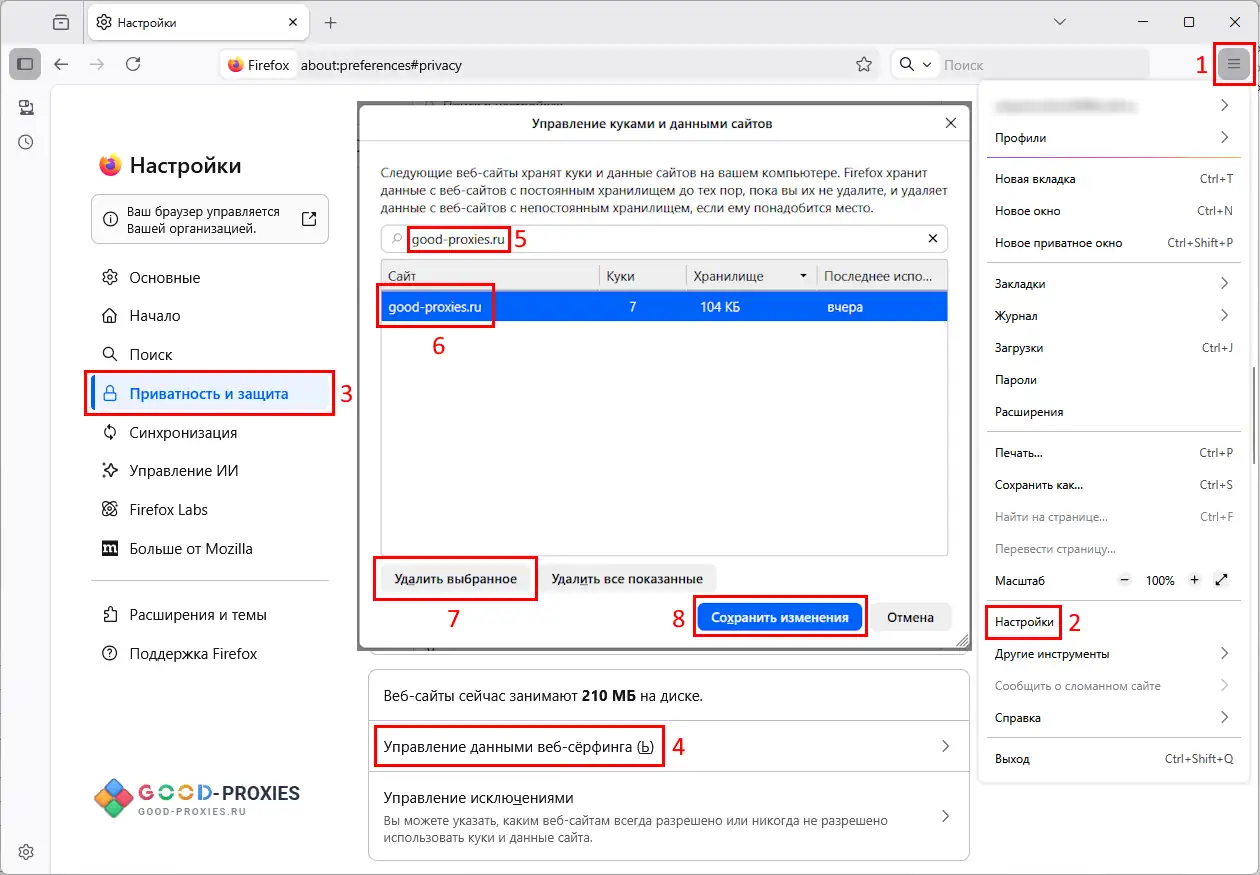Zoom in with the plus button

1194,580
